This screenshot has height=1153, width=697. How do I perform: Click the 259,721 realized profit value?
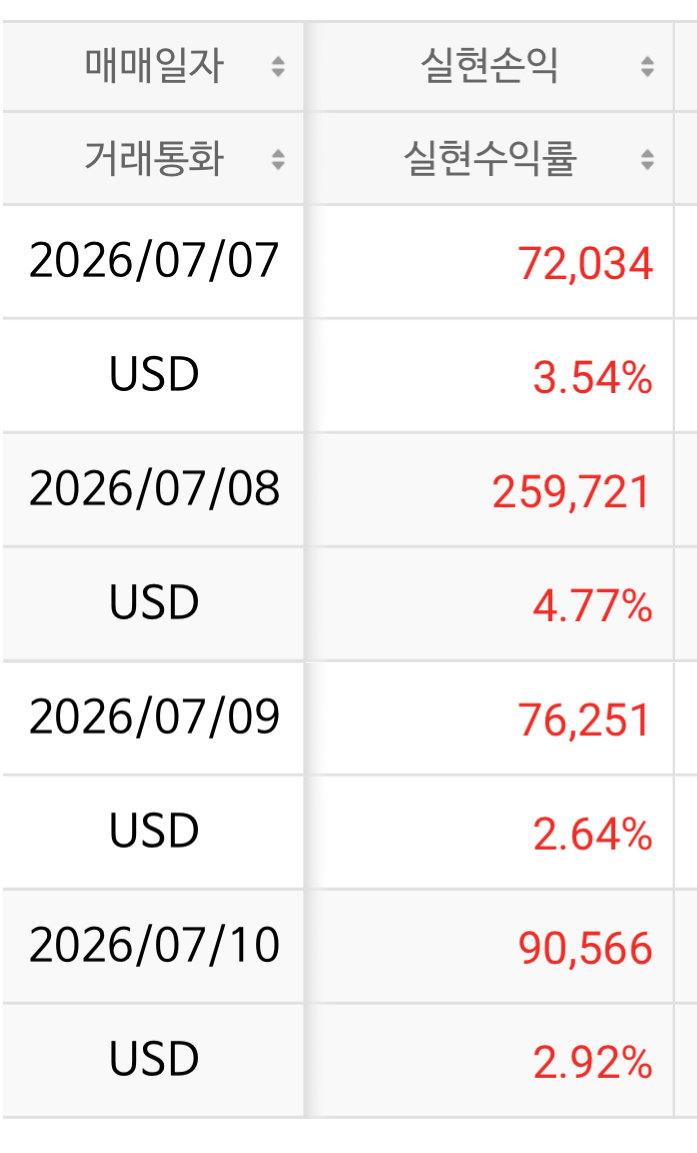(572, 491)
